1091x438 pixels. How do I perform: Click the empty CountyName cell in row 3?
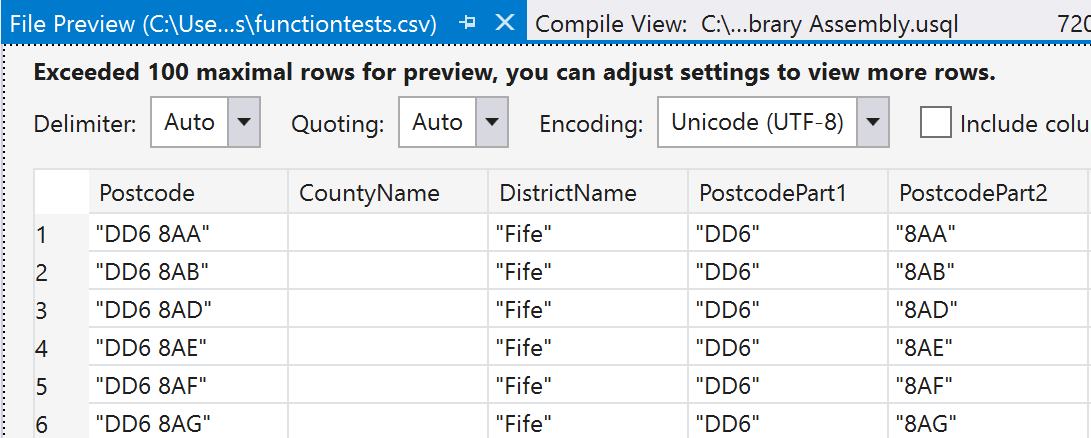[388, 310]
